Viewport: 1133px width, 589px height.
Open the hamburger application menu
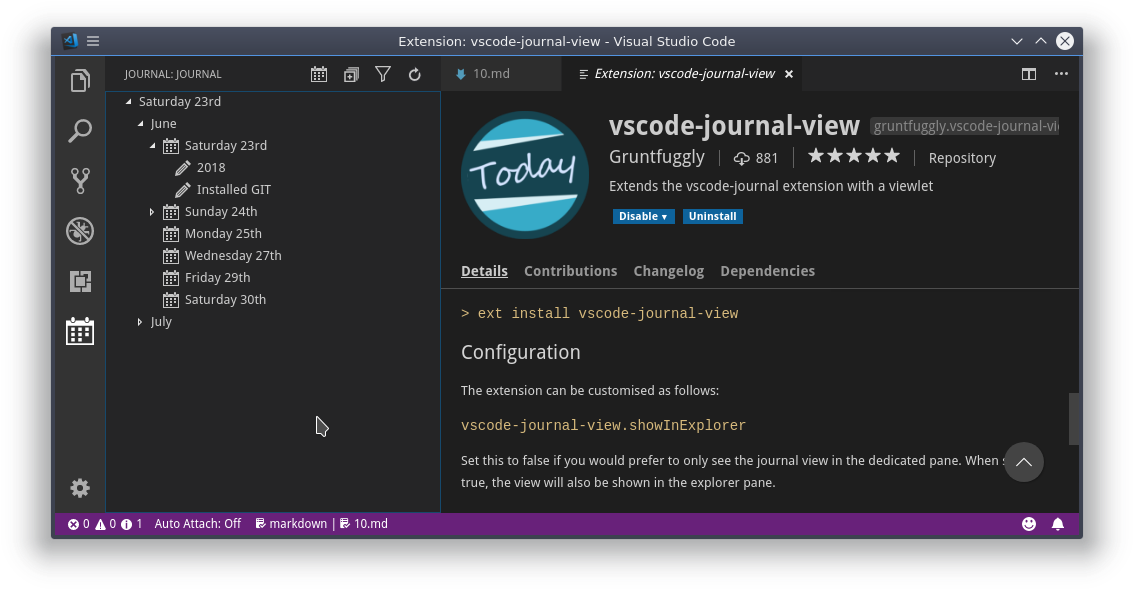click(x=93, y=41)
